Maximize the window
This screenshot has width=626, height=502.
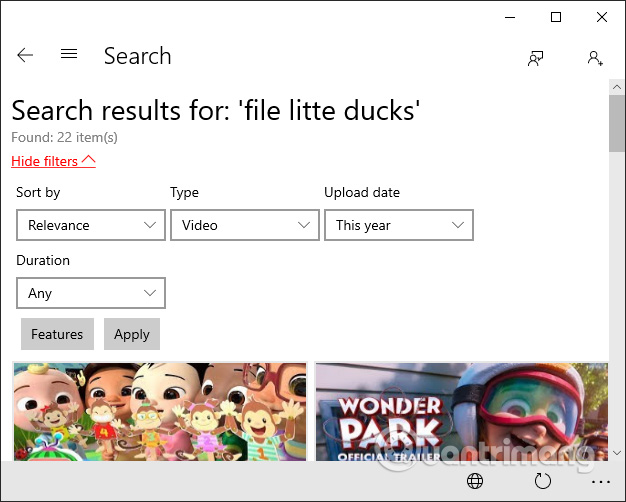(x=556, y=17)
